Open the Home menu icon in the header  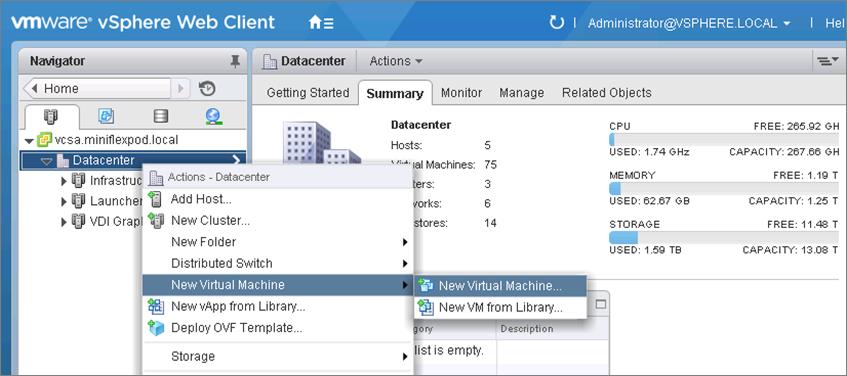point(321,23)
